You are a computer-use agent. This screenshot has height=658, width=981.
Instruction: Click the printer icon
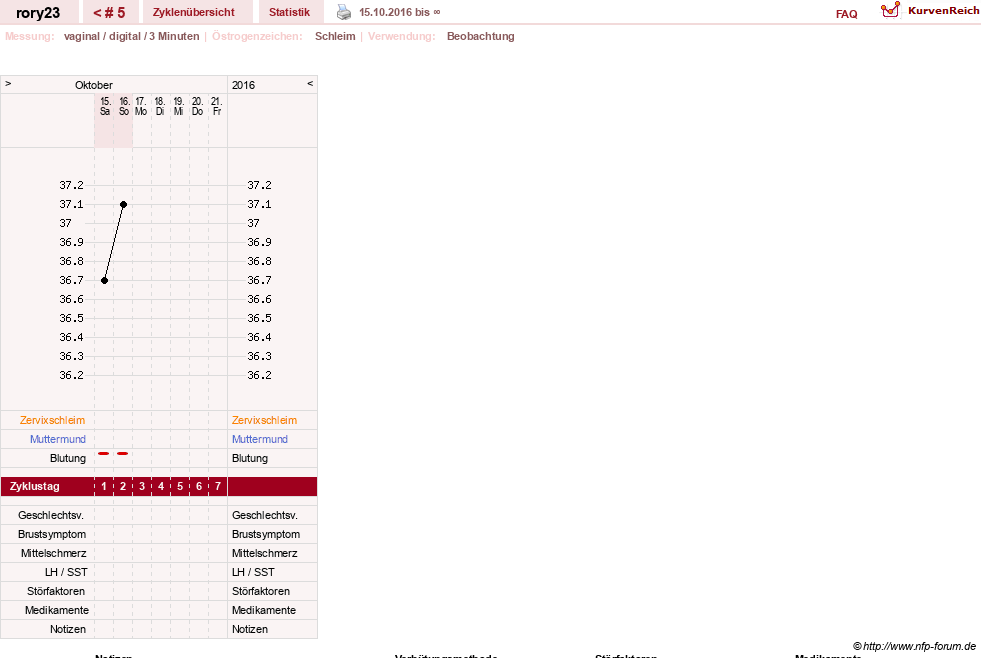point(344,12)
